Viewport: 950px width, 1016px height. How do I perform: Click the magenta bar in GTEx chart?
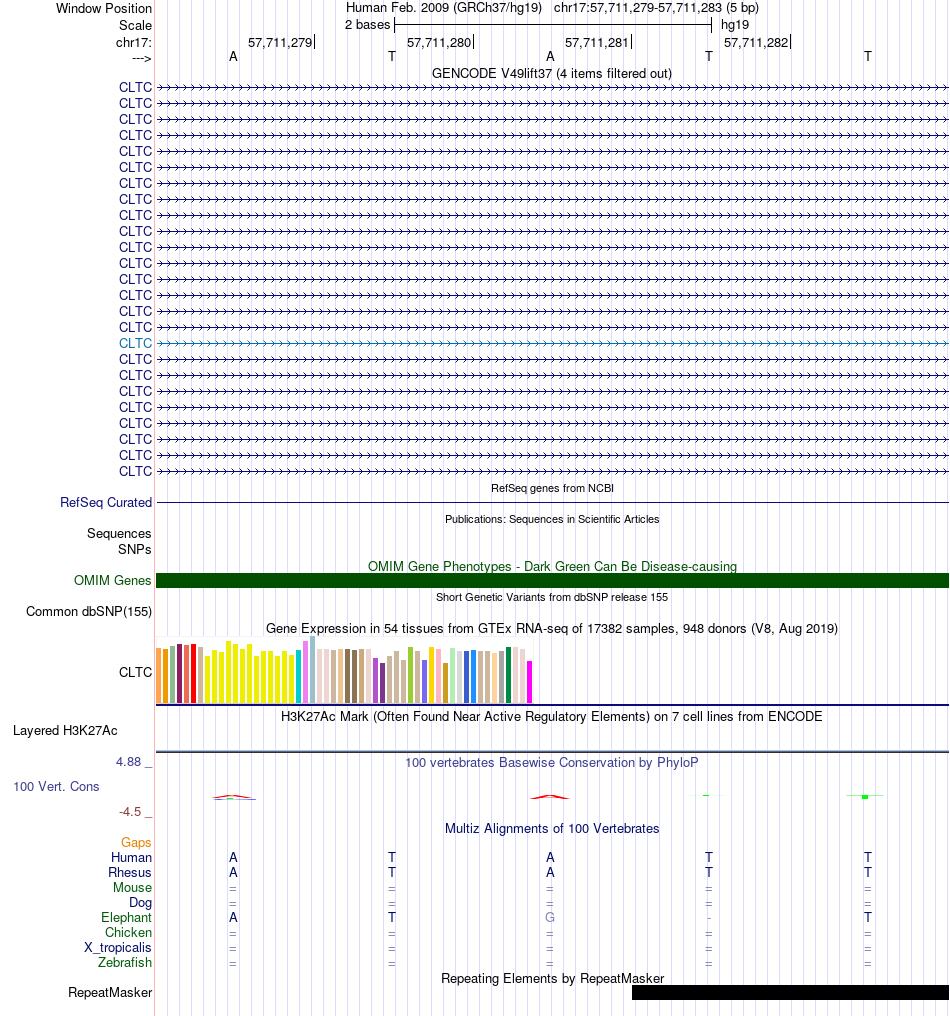(x=529, y=682)
